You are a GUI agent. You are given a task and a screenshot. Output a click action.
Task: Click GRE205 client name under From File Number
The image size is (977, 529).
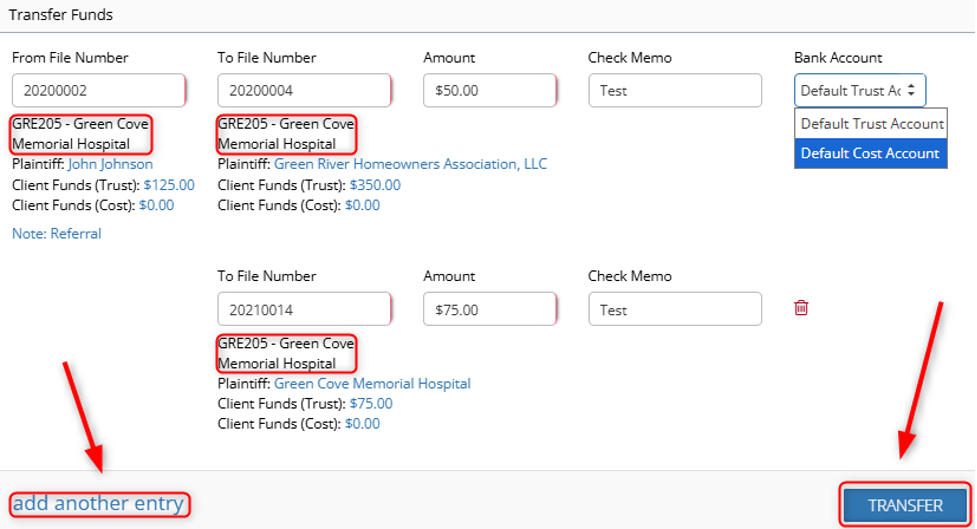pos(80,134)
